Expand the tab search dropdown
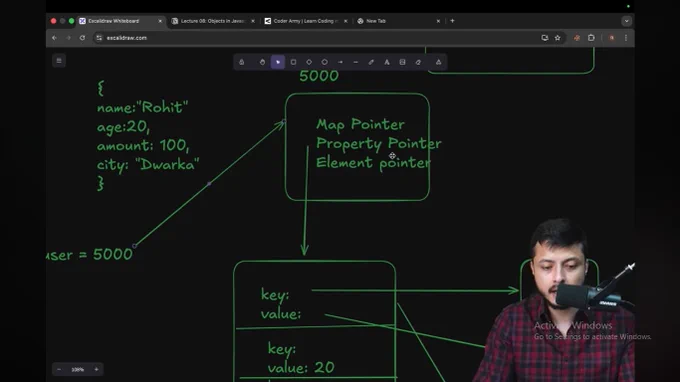The width and height of the screenshot is (680, 382). click(626, 21)
